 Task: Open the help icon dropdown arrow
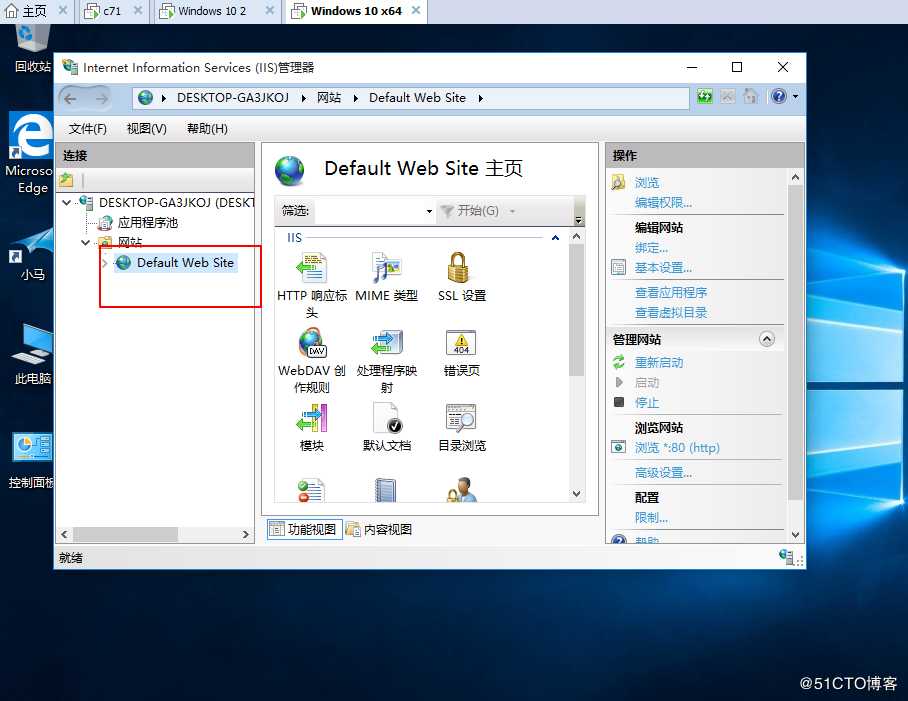[796, 96]
